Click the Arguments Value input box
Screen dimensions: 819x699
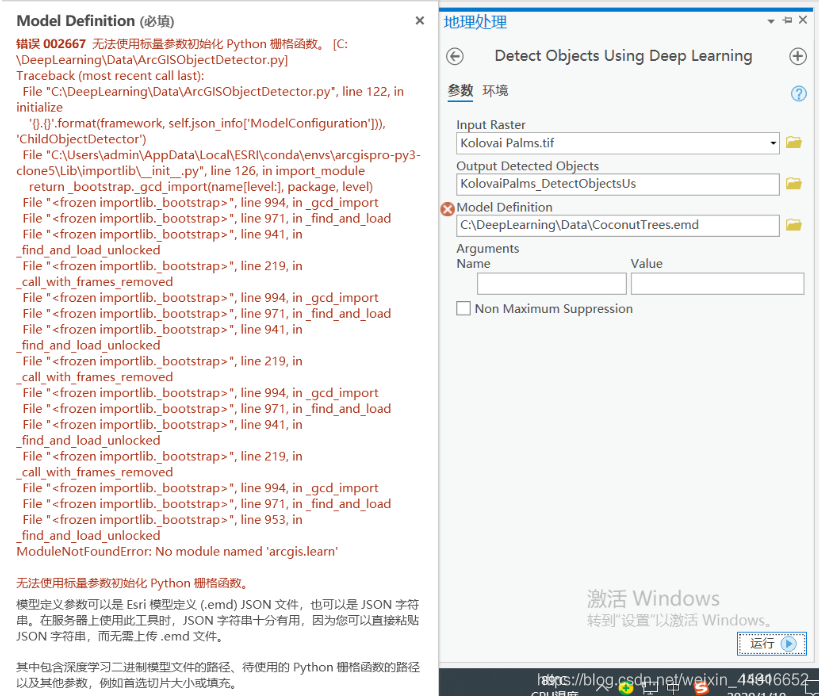click(x=717, y=284)
